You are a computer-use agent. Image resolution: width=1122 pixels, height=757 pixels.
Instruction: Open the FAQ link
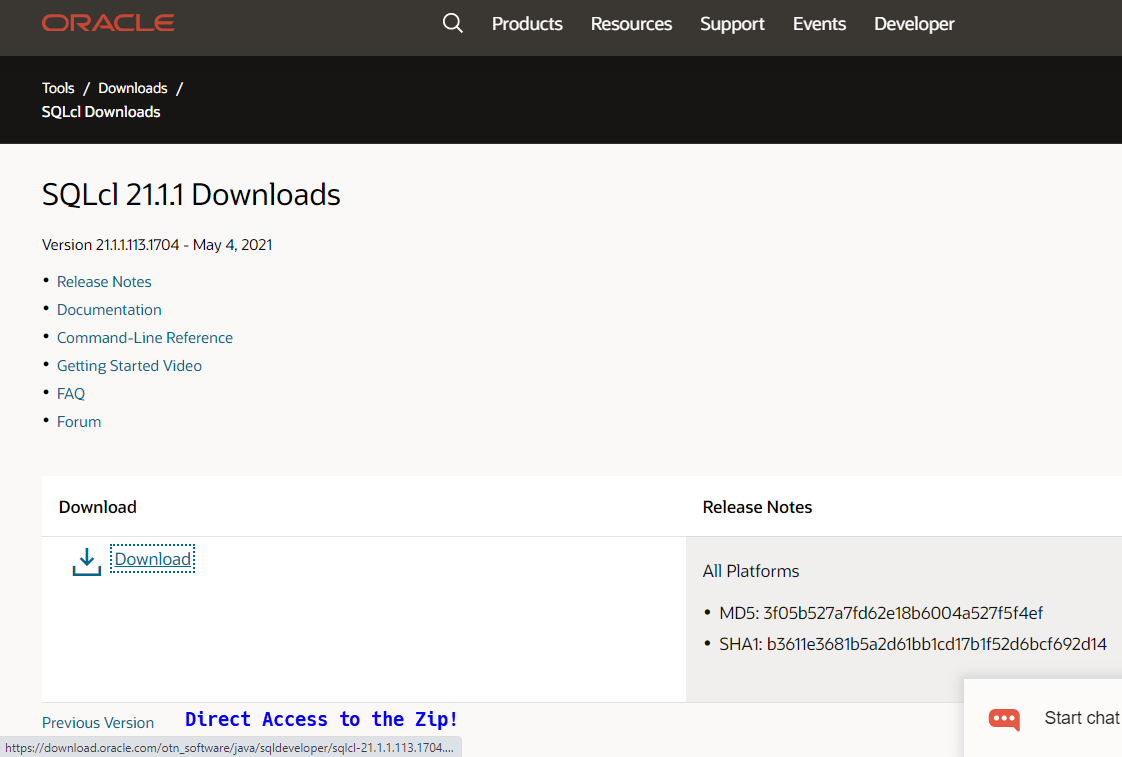point(71,394)
